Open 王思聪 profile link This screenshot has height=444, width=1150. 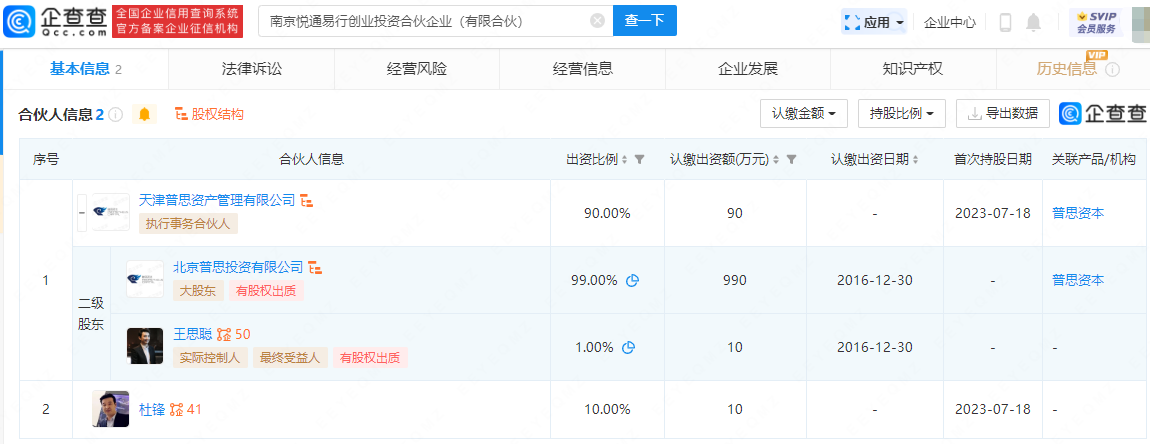pyautogui.click(x=192, y=335)
